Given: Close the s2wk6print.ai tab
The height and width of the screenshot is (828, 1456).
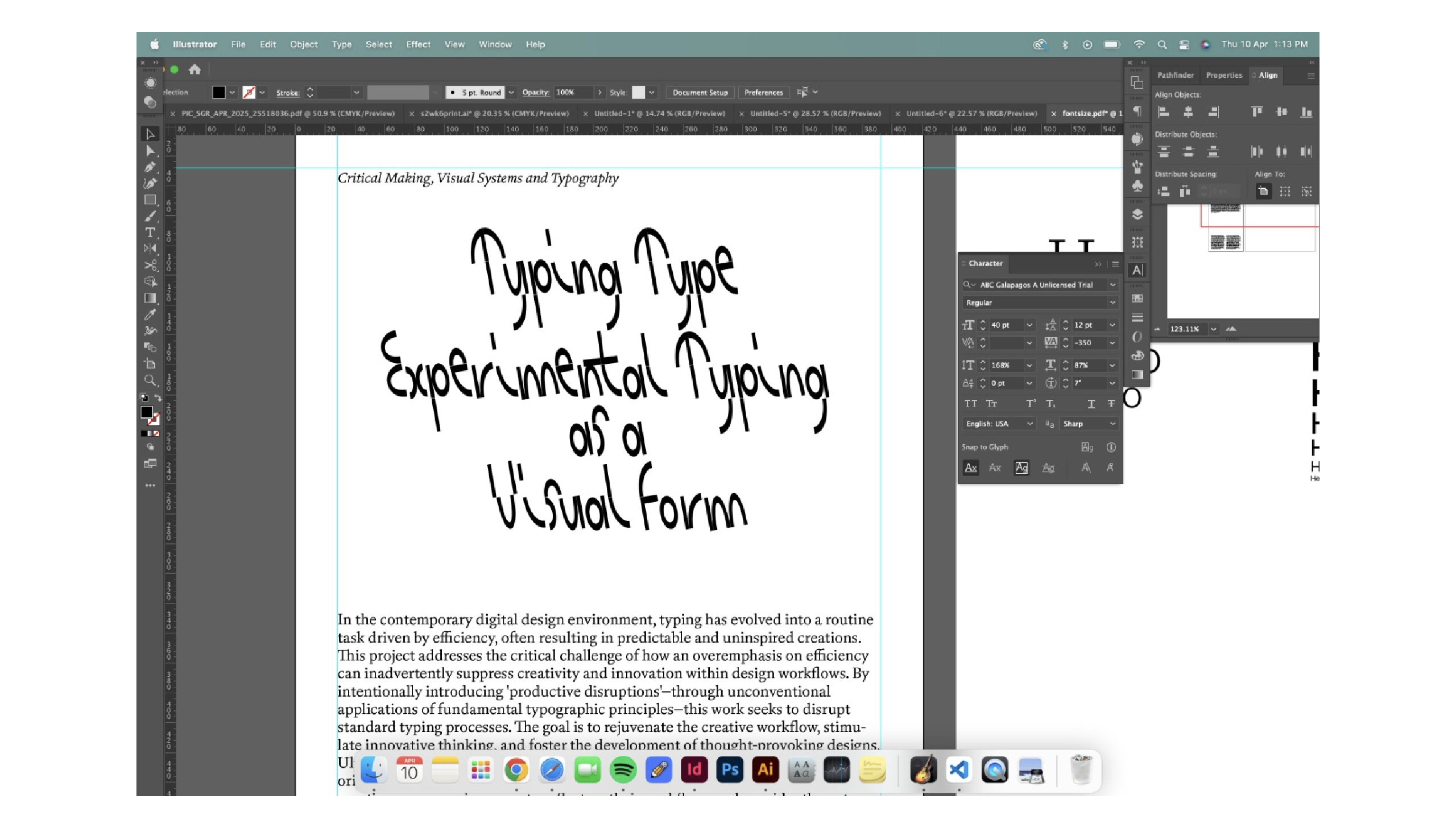Looking at the screenshot, I should point(411,114).
